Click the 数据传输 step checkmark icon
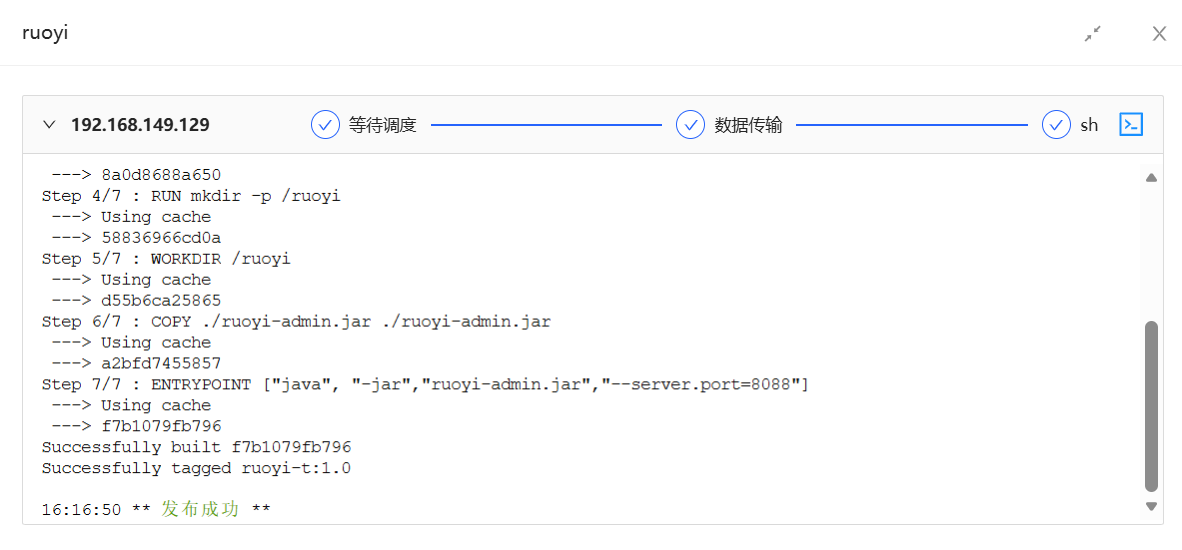1182x550 pixels. click(691, 125)
